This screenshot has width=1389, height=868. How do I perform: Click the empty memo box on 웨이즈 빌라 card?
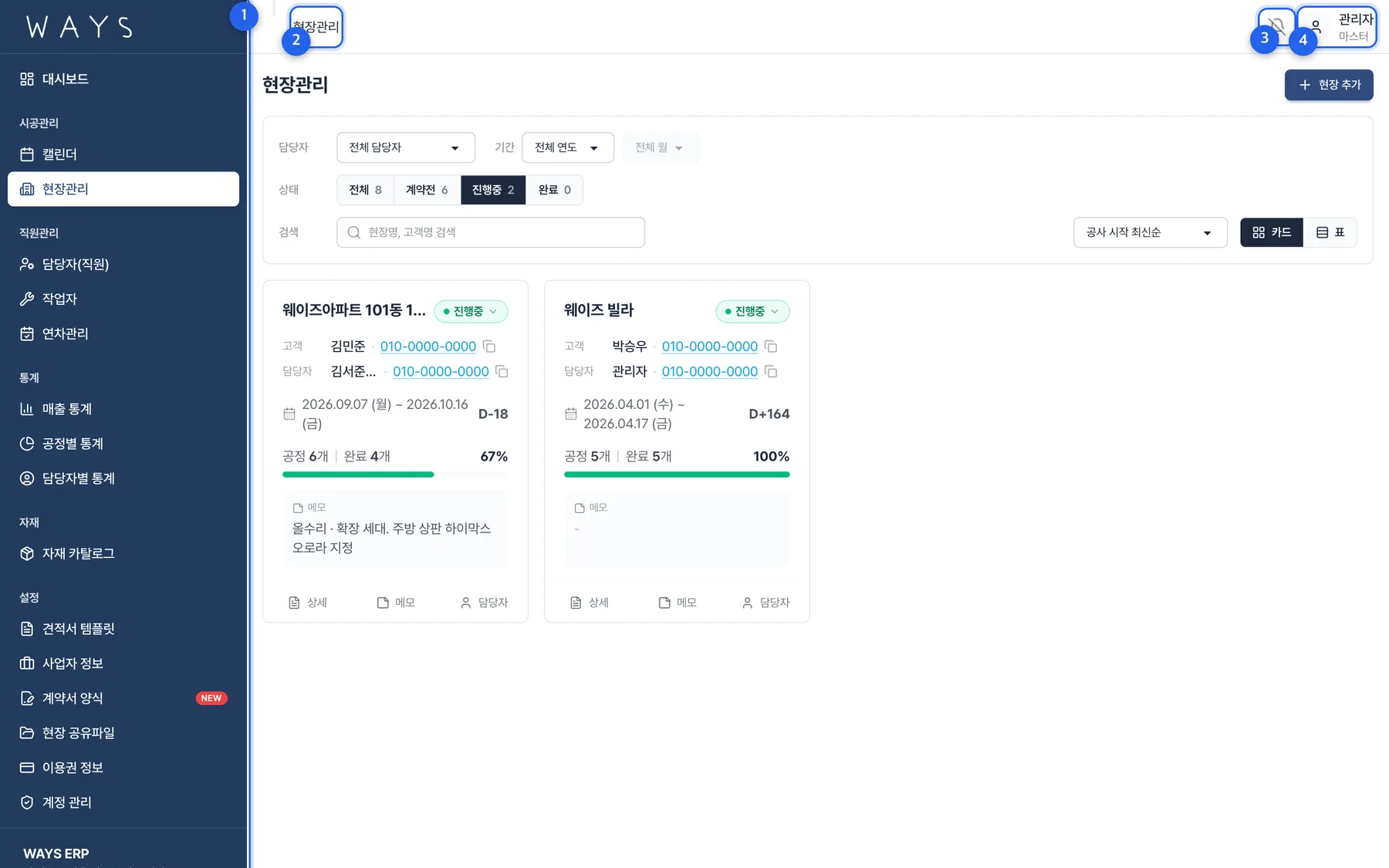(677, 529)
